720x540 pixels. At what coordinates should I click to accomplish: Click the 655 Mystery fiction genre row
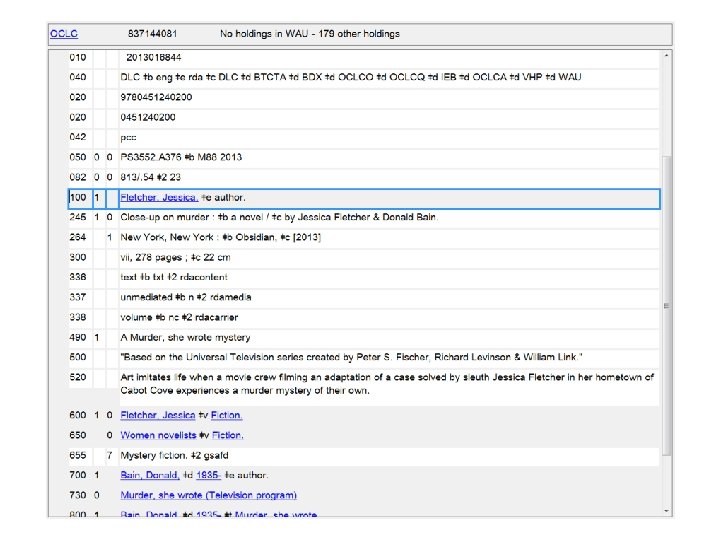(364, 456)
